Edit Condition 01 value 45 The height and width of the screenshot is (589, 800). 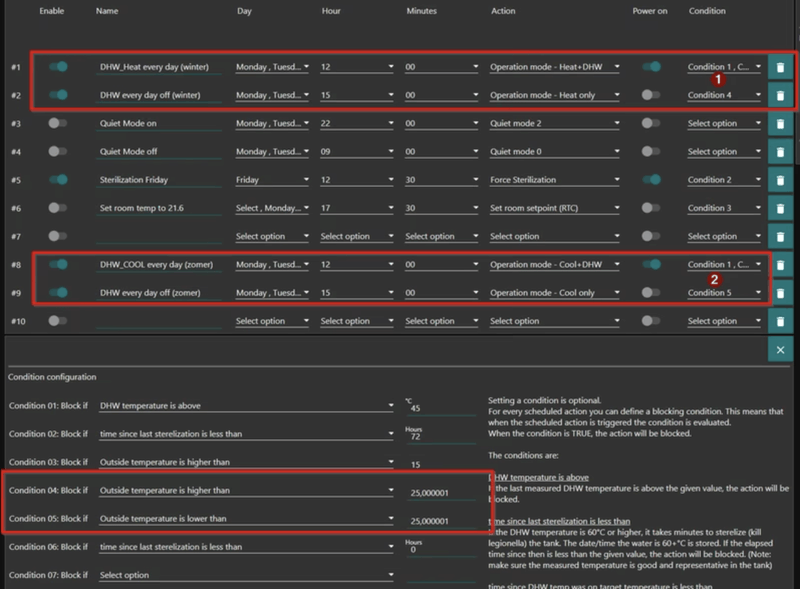click(x=440, y=408)
